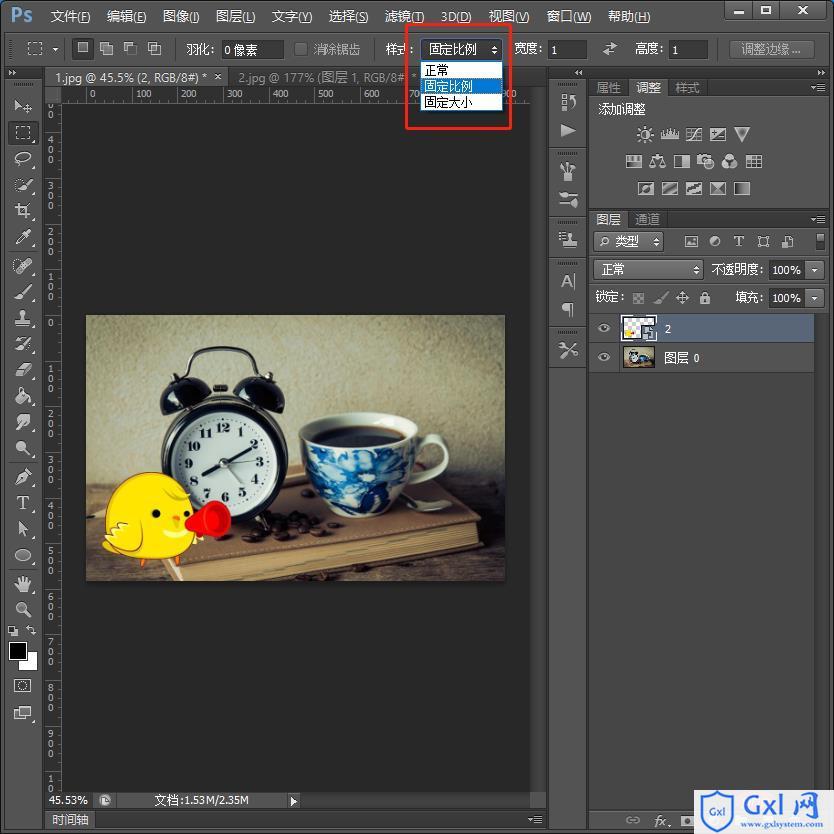The height and width of the screenshot is (834, 834).
Task: Select the Hand tool
Action: point(23,584)
